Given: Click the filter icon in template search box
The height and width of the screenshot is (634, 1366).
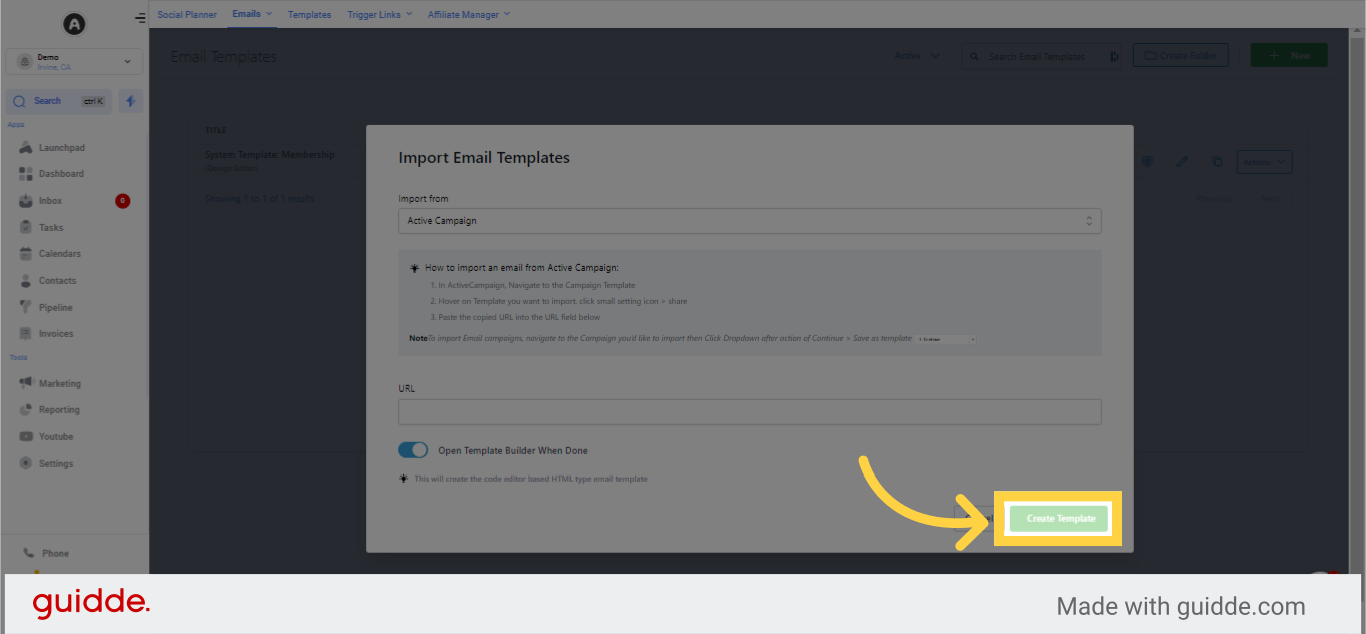Looking at the screenshot, I should pyautogui.click(x=1114, y=57).
